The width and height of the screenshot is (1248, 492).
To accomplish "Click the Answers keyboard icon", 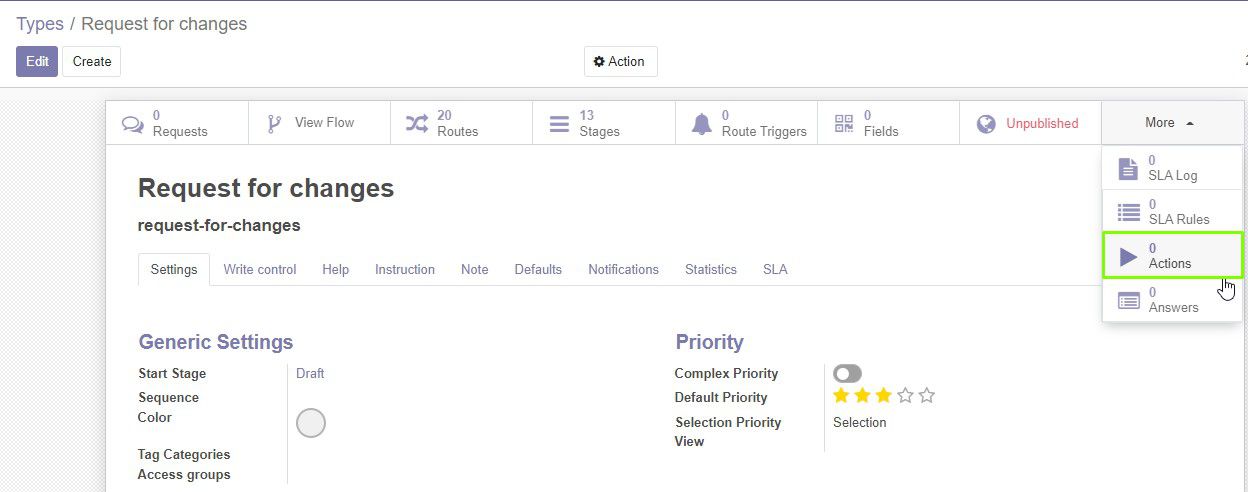I will (x=1129, y=300).
